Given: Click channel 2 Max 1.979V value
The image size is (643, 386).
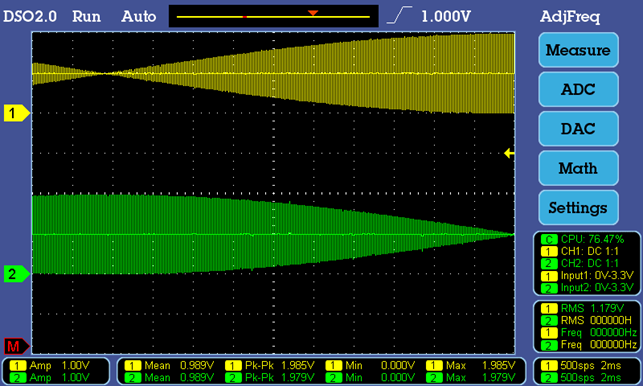Looking at the screenshot, I should (481, 377).
